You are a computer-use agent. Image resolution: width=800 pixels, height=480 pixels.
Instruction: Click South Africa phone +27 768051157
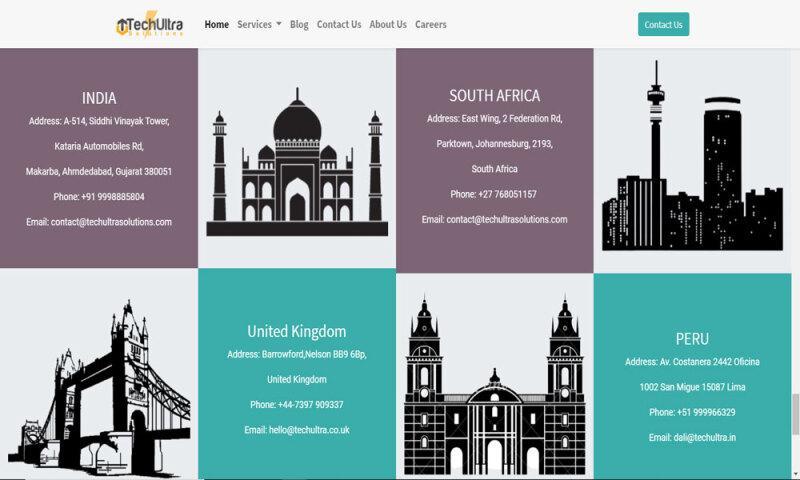pos(493,194)
